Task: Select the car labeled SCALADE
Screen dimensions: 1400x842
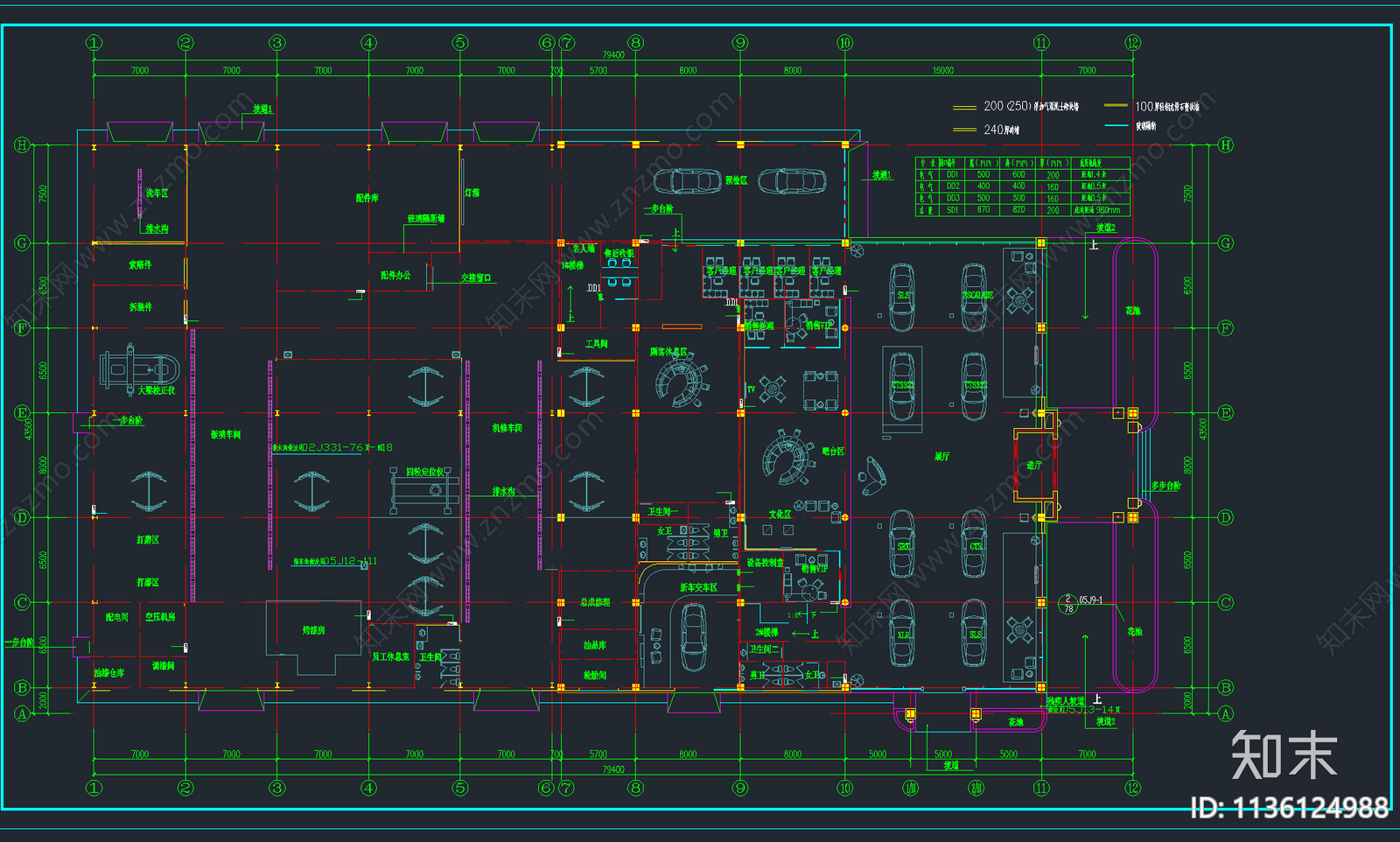Action: pyautogui.click(x=975, y=298)
